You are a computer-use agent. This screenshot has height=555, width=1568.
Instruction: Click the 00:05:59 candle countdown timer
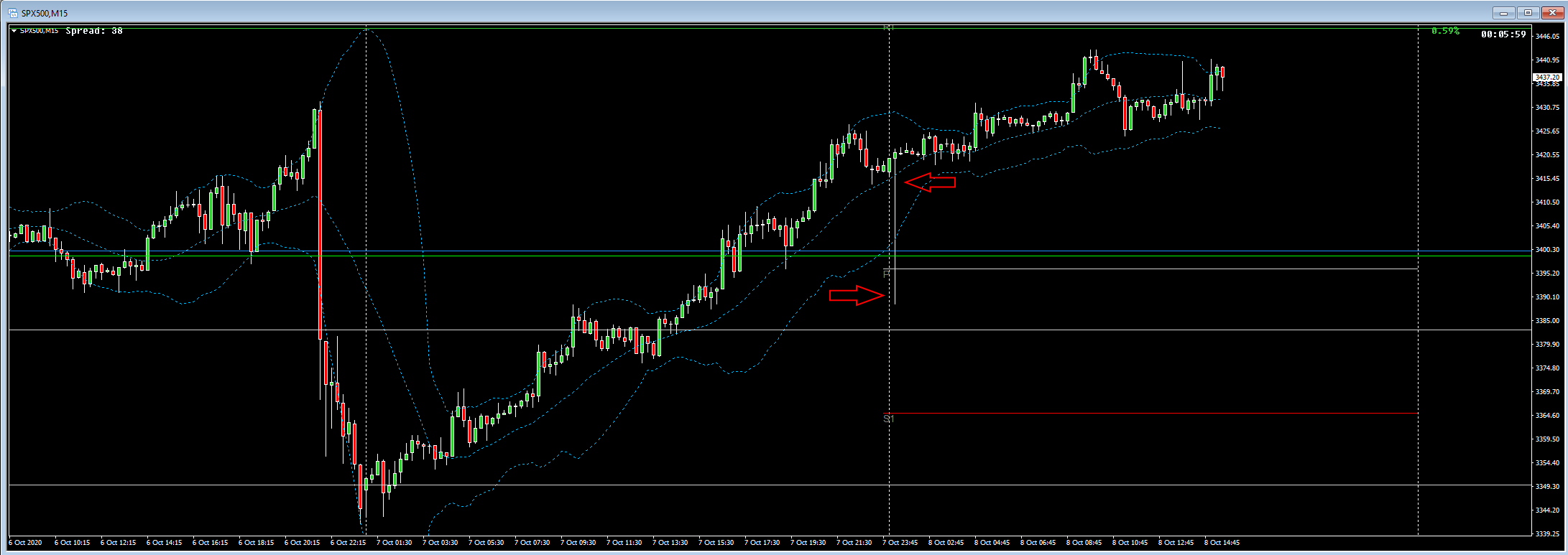click(x=1503, y=34)
